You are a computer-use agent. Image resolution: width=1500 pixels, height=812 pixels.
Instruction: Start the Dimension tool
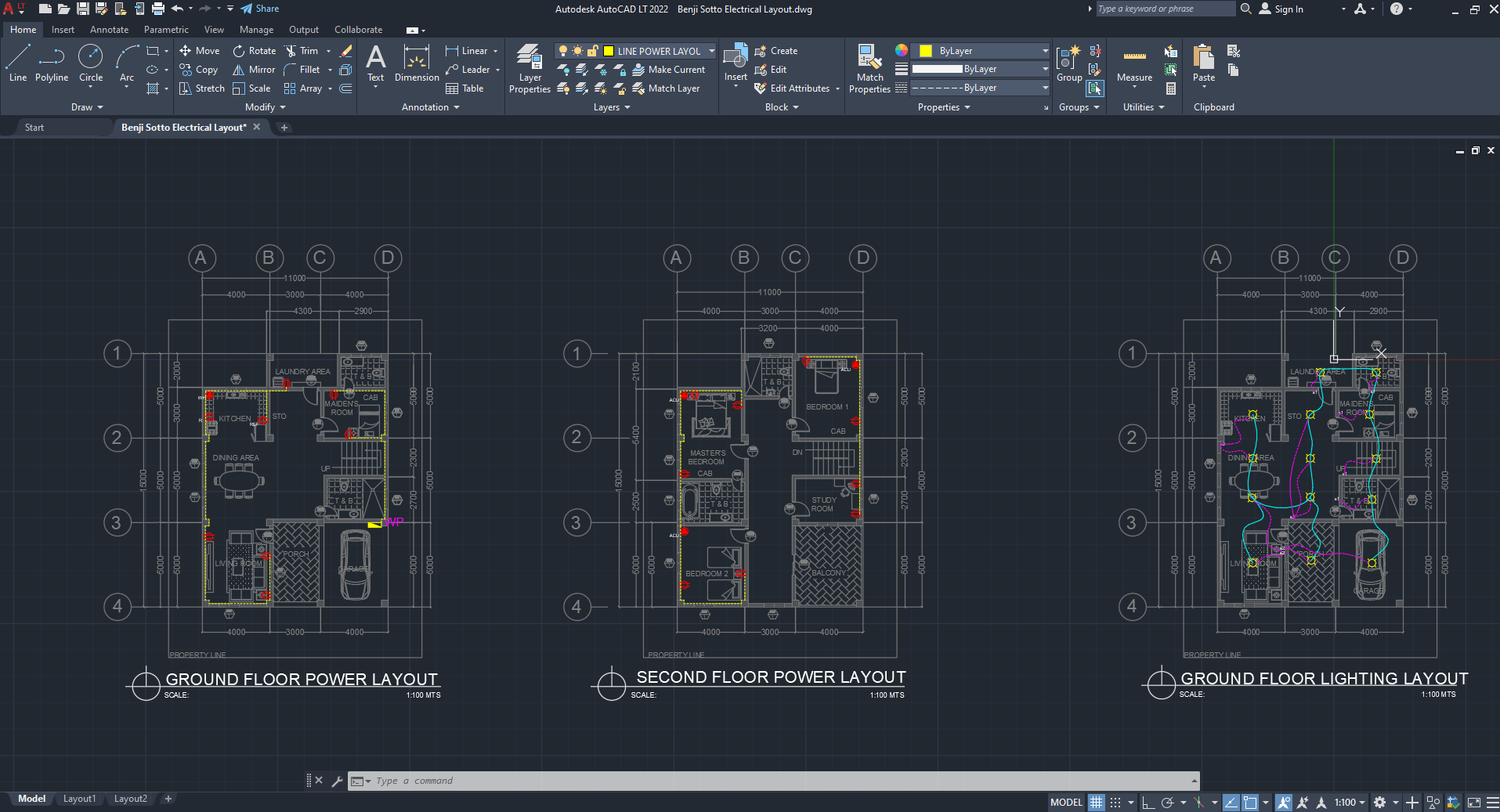pos(417,63)
